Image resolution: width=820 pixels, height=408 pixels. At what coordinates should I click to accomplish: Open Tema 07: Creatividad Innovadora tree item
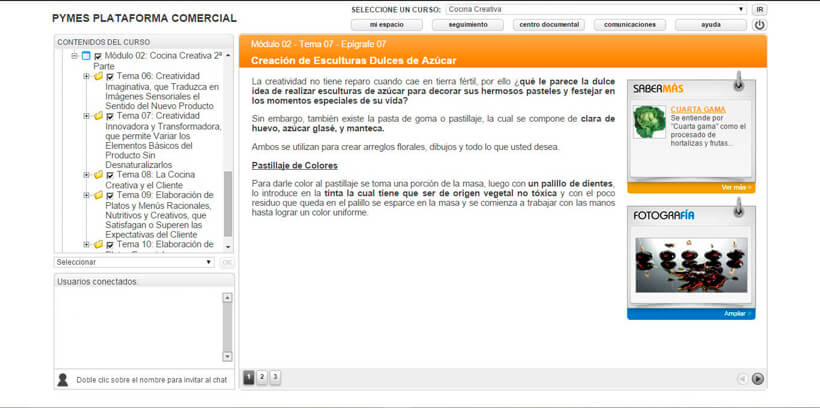point(163,140)
